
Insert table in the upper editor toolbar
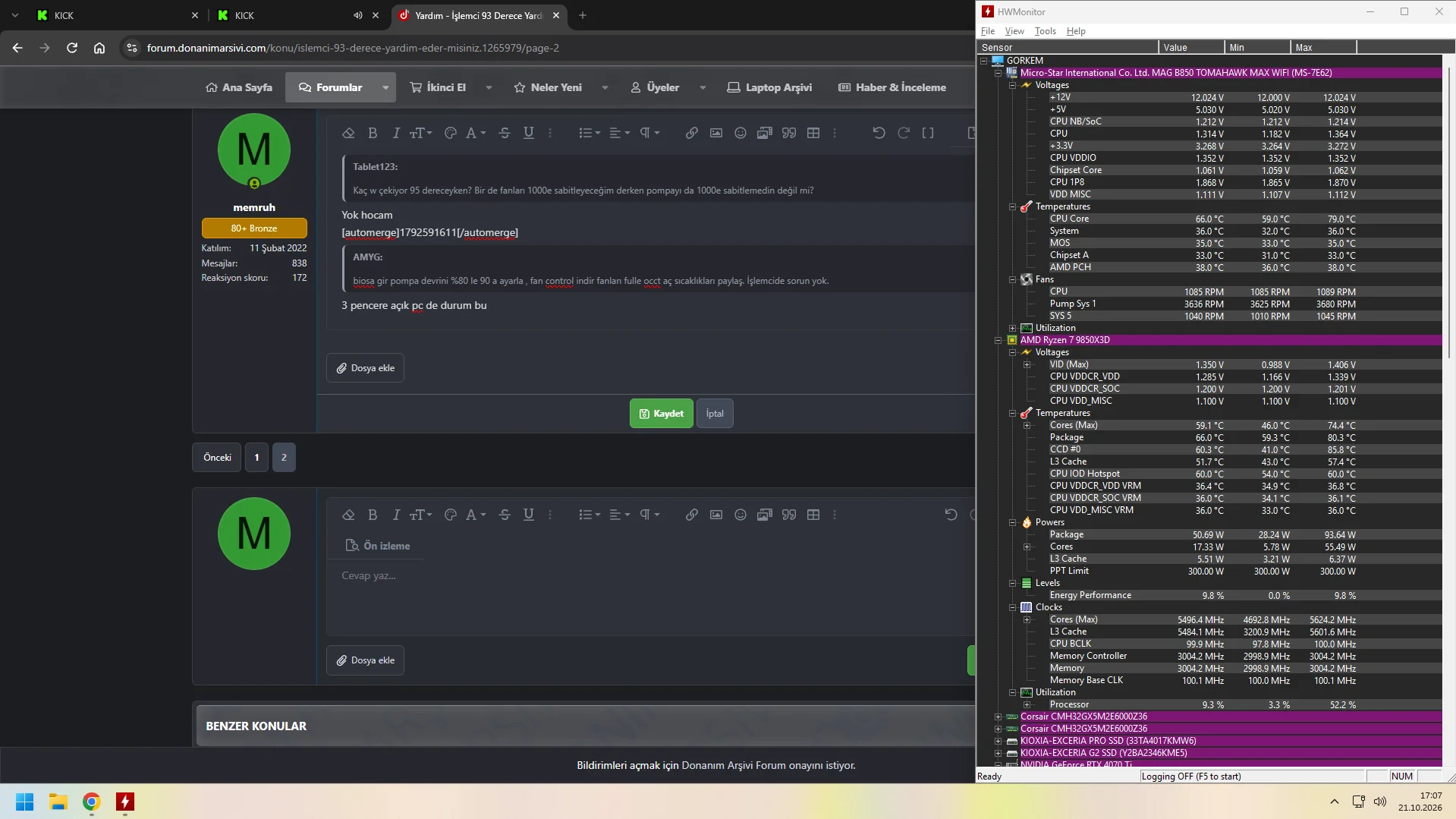(x=813, y=133)
